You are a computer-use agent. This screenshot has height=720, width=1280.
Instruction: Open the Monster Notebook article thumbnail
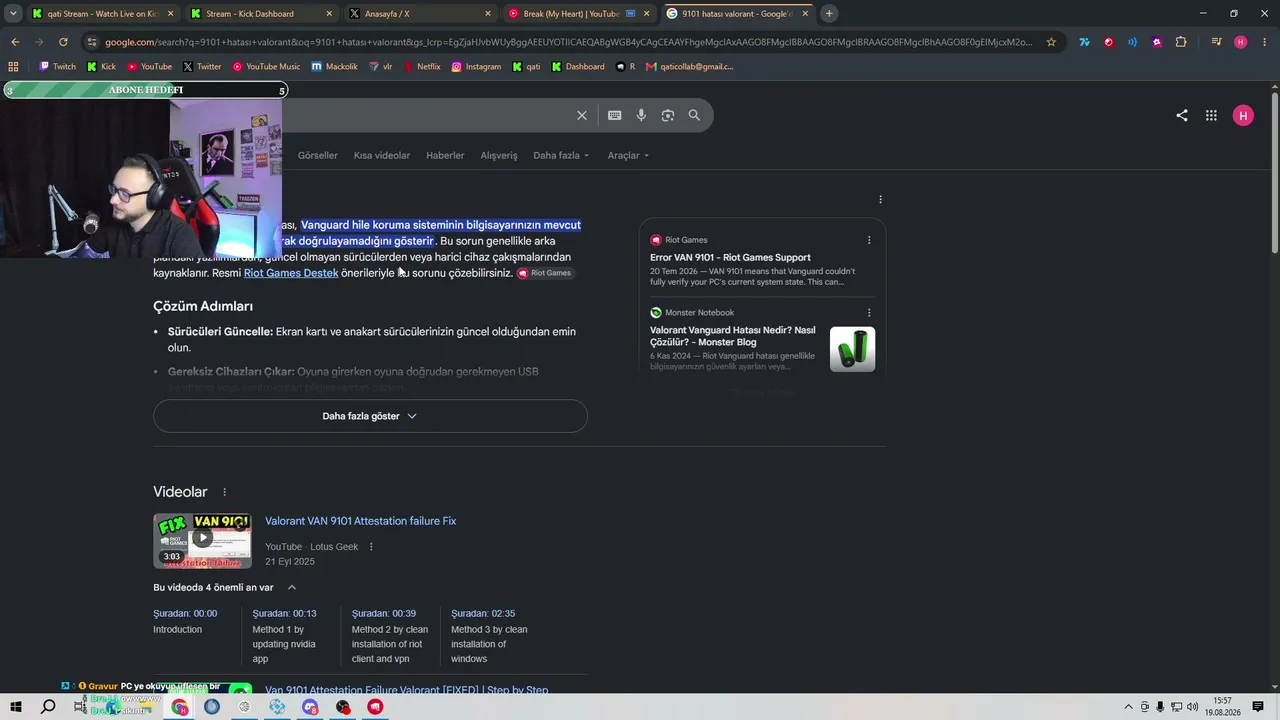tap(852, 349)
